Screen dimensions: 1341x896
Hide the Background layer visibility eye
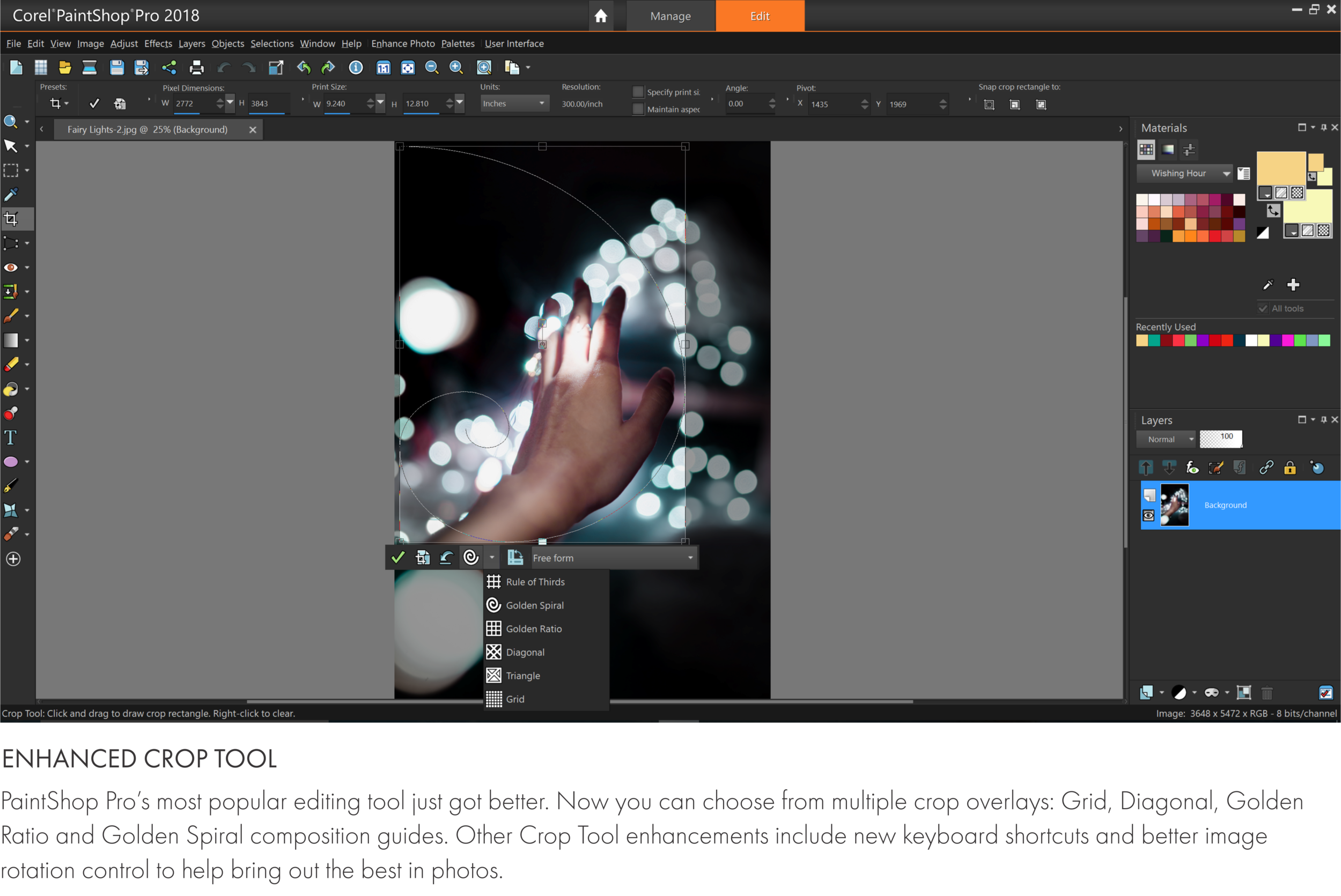click(1149, 515)
